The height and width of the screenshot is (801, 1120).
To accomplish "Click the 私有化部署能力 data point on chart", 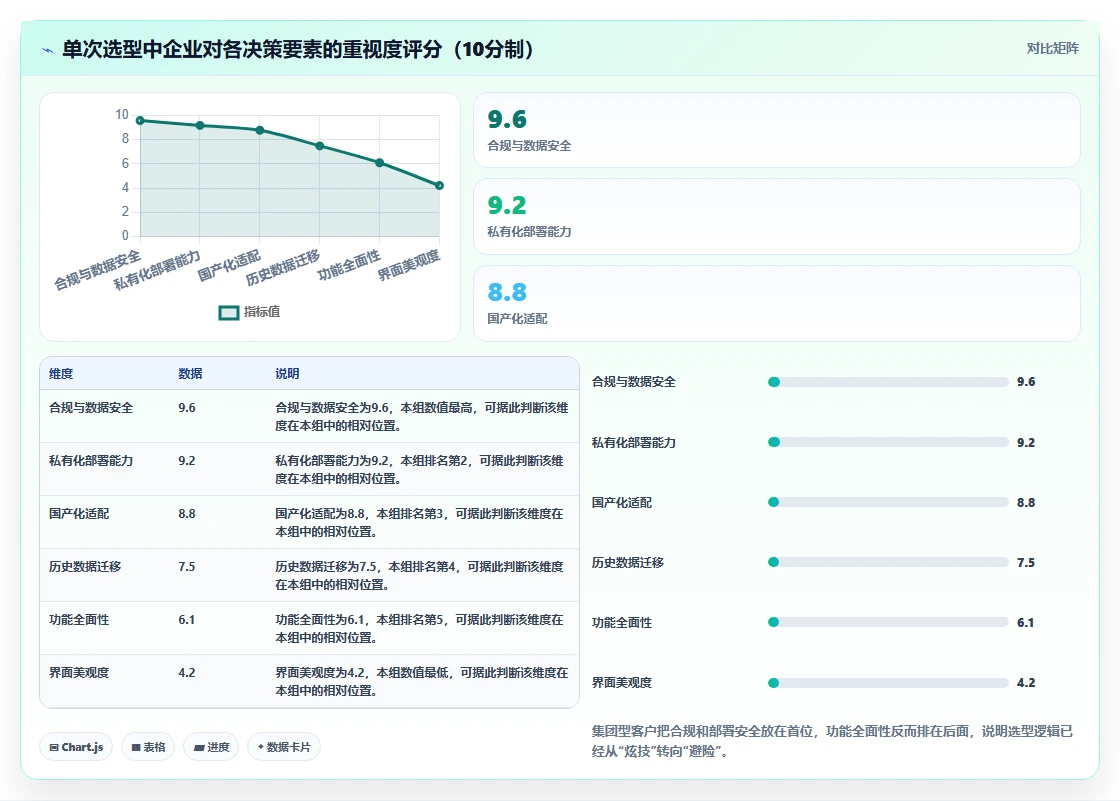I will (200, 125).
